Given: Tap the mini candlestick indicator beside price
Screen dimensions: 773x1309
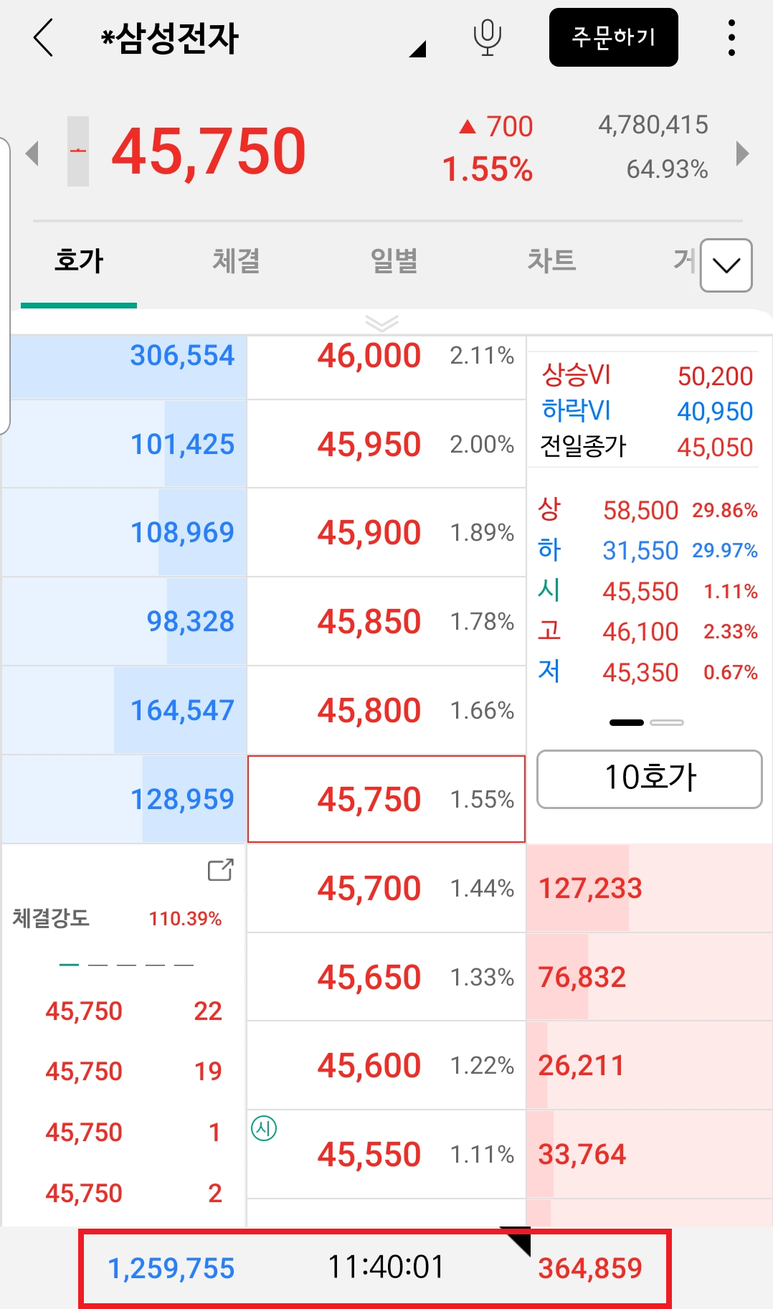Looking at the screenshot, I should coord(78,151).
